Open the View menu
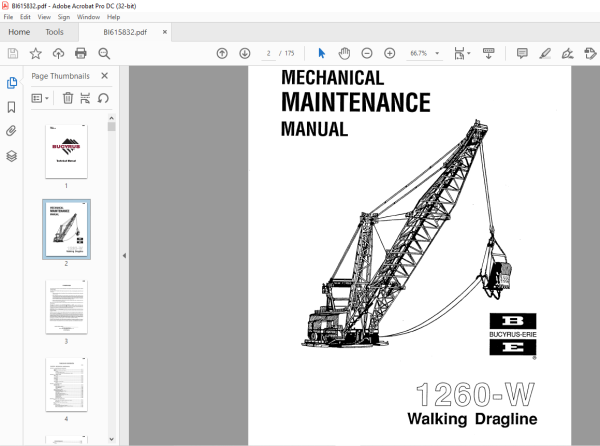600x446 pixels. tap(44, 17)
